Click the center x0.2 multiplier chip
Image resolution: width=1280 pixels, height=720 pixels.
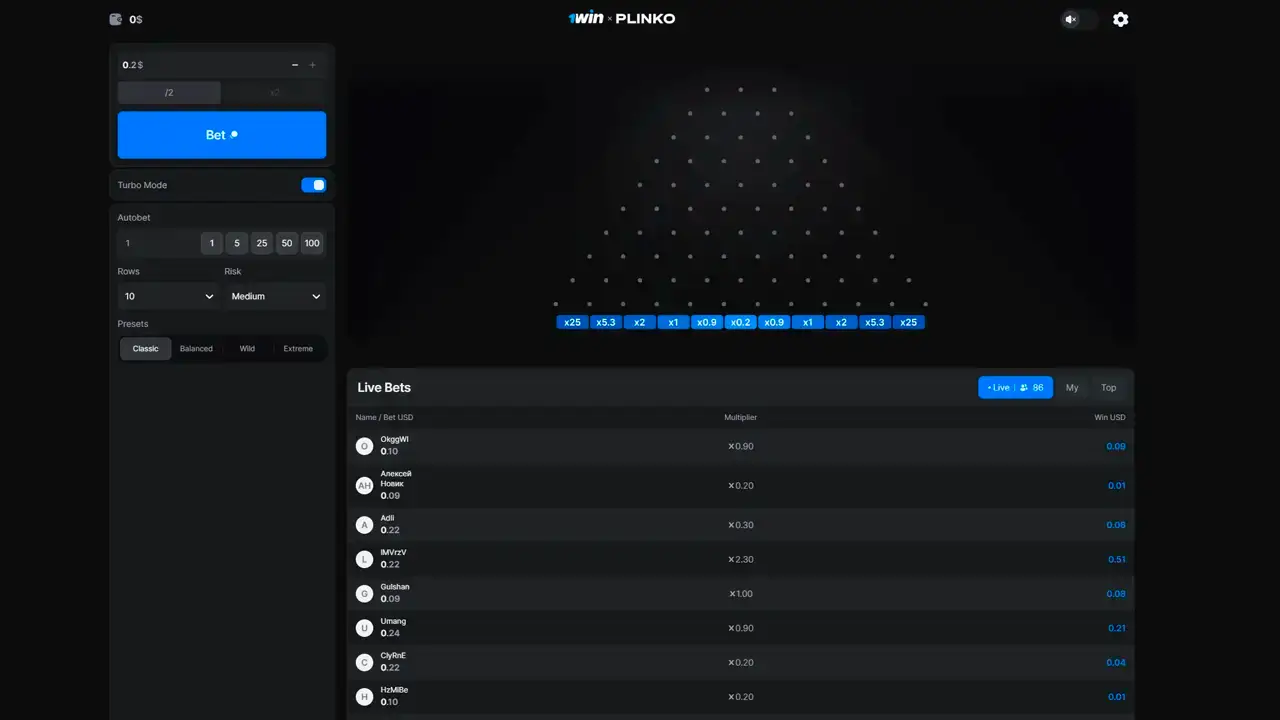point(740,322)
